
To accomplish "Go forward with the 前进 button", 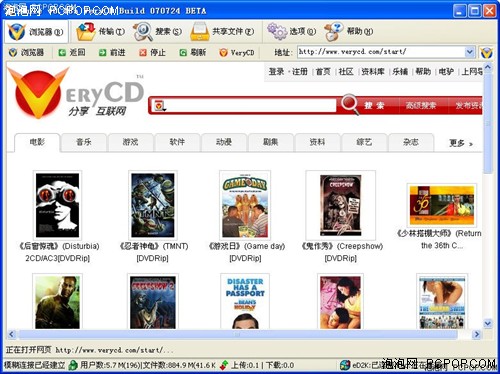I will [112, 52].
